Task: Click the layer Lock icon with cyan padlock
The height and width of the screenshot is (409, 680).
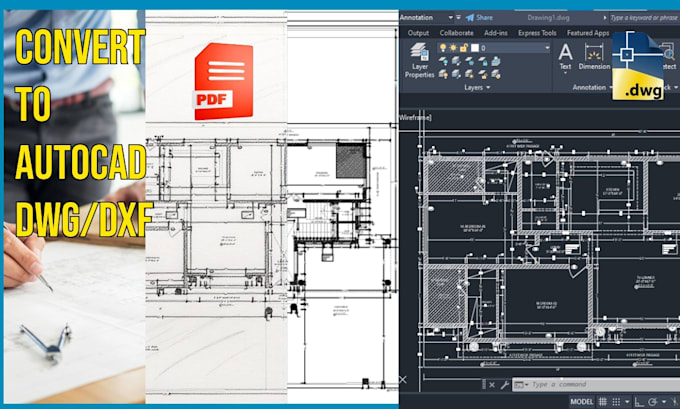Action: click(483, 61)
